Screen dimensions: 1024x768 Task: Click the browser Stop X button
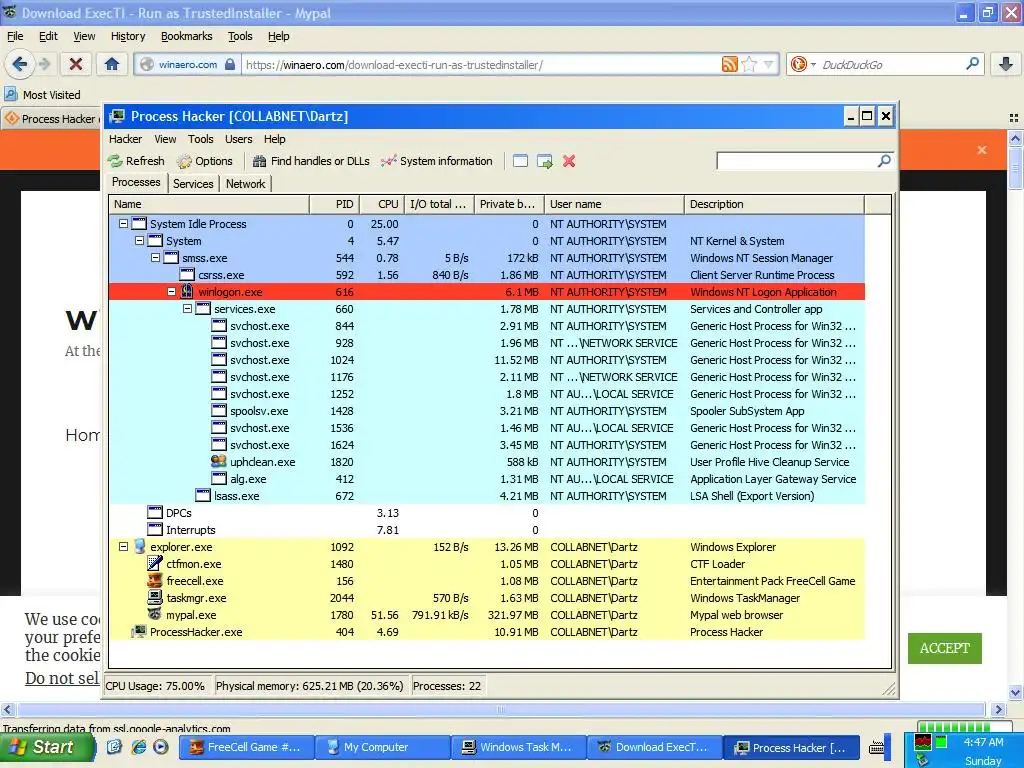76,64
